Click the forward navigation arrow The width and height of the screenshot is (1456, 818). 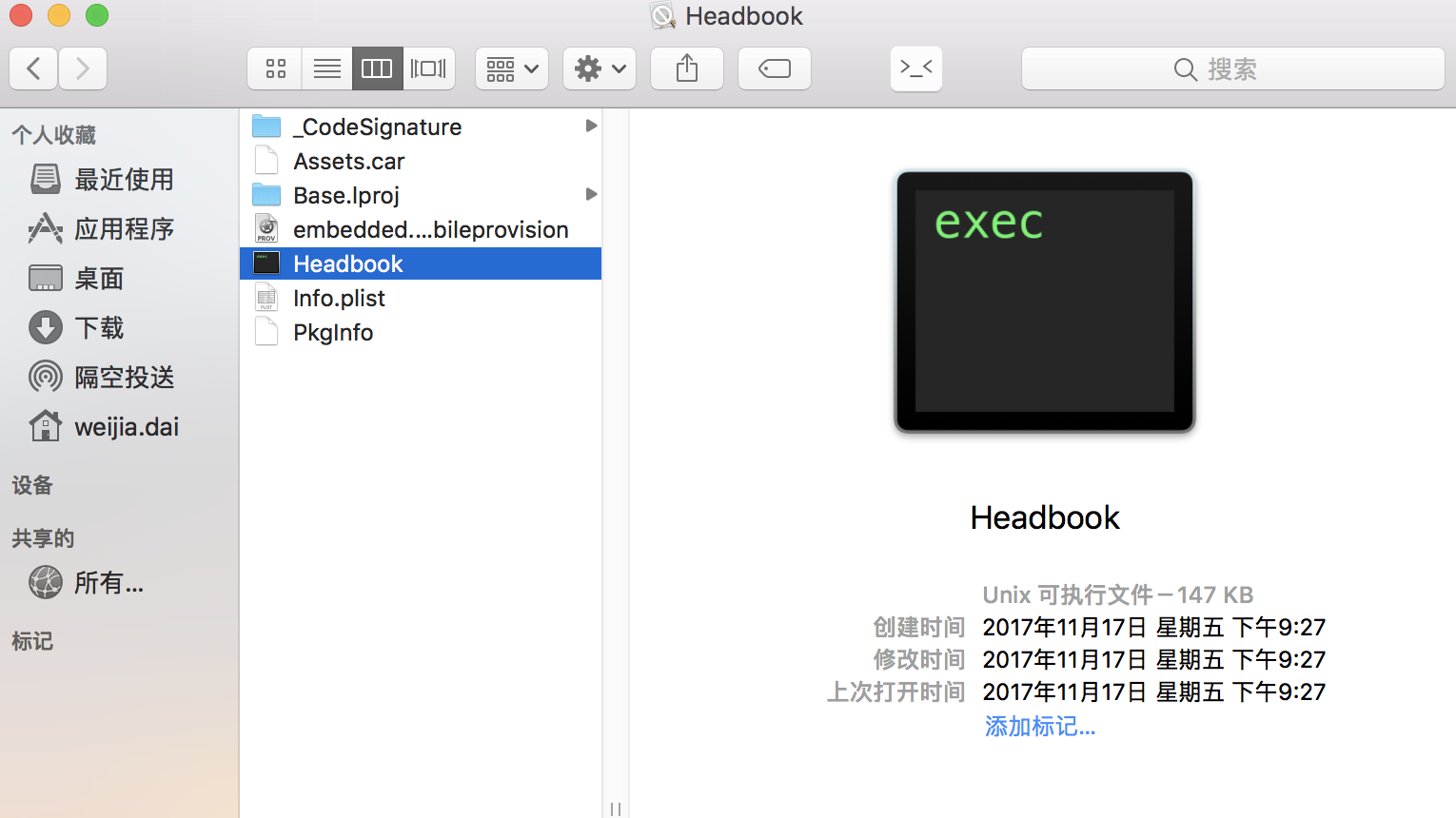tap(83, 68)
